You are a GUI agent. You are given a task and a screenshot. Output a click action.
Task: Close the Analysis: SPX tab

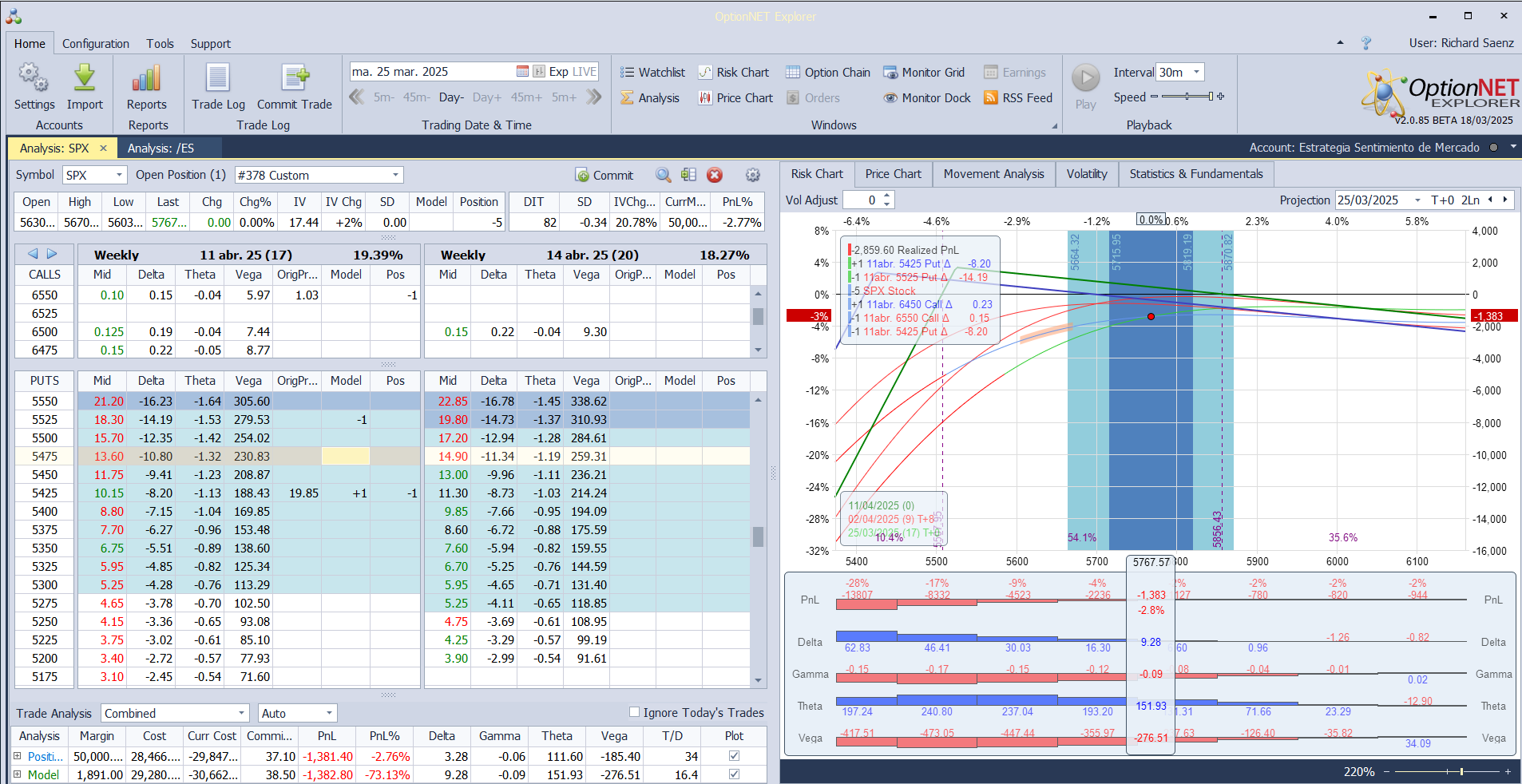[103, 148]
